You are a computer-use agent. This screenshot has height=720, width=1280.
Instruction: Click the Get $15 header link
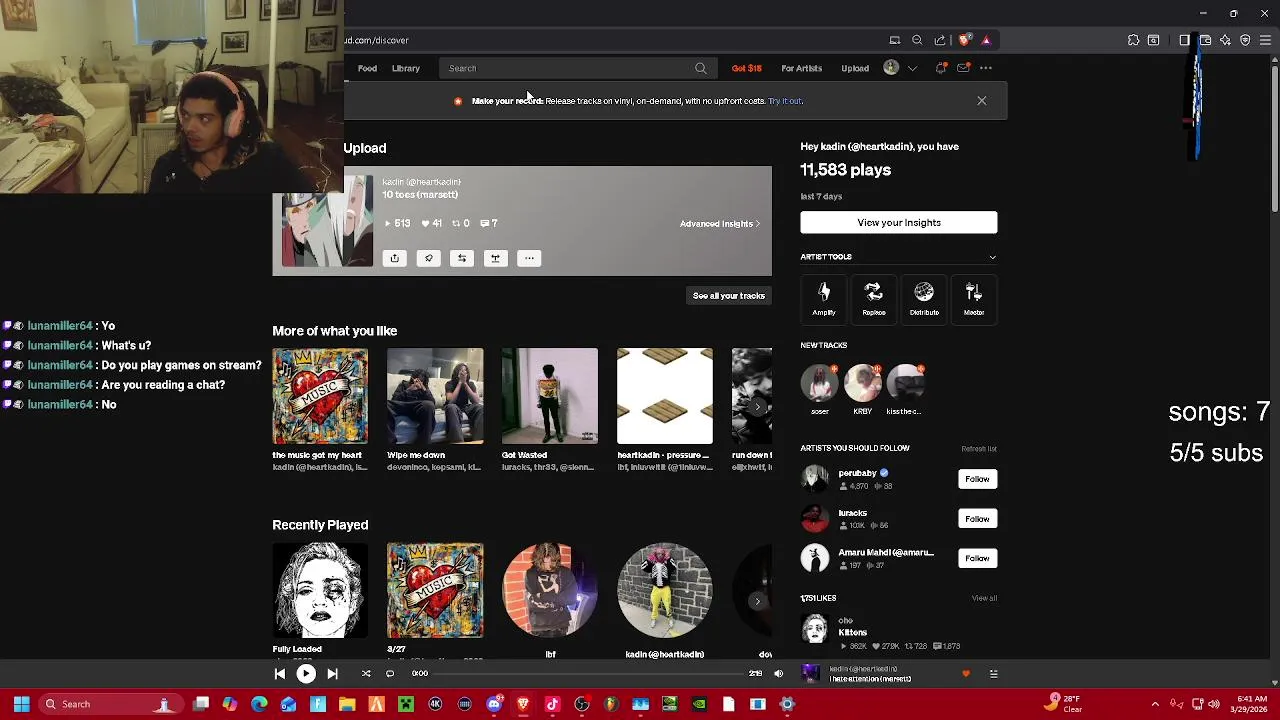(x=746, y=68)
